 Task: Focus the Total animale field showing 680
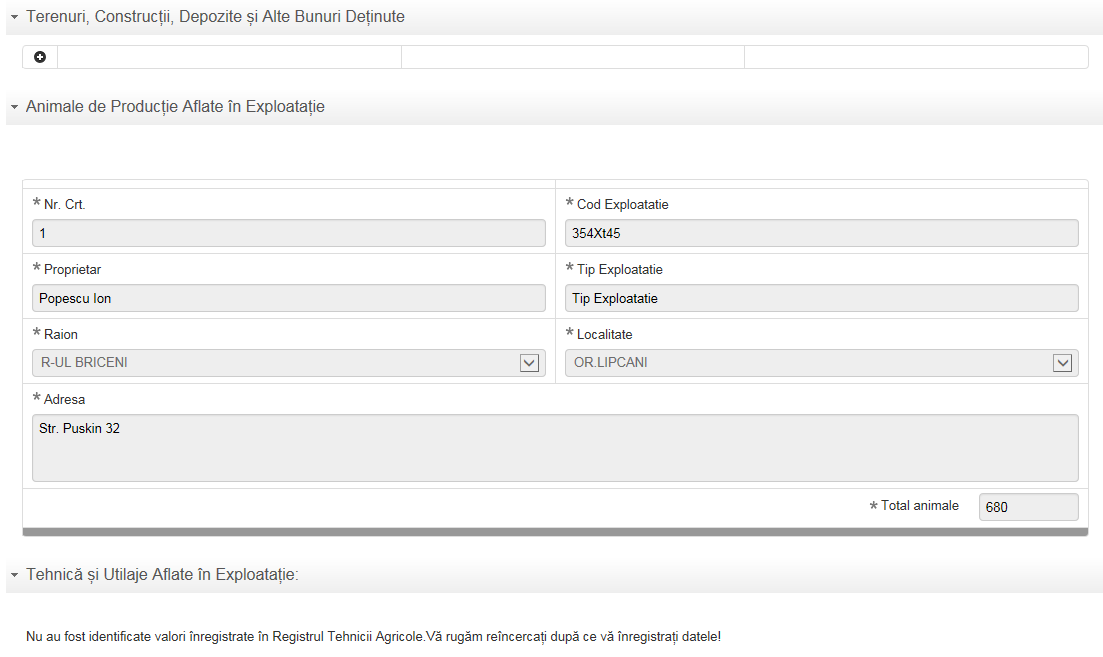(x=1028, y=507)
